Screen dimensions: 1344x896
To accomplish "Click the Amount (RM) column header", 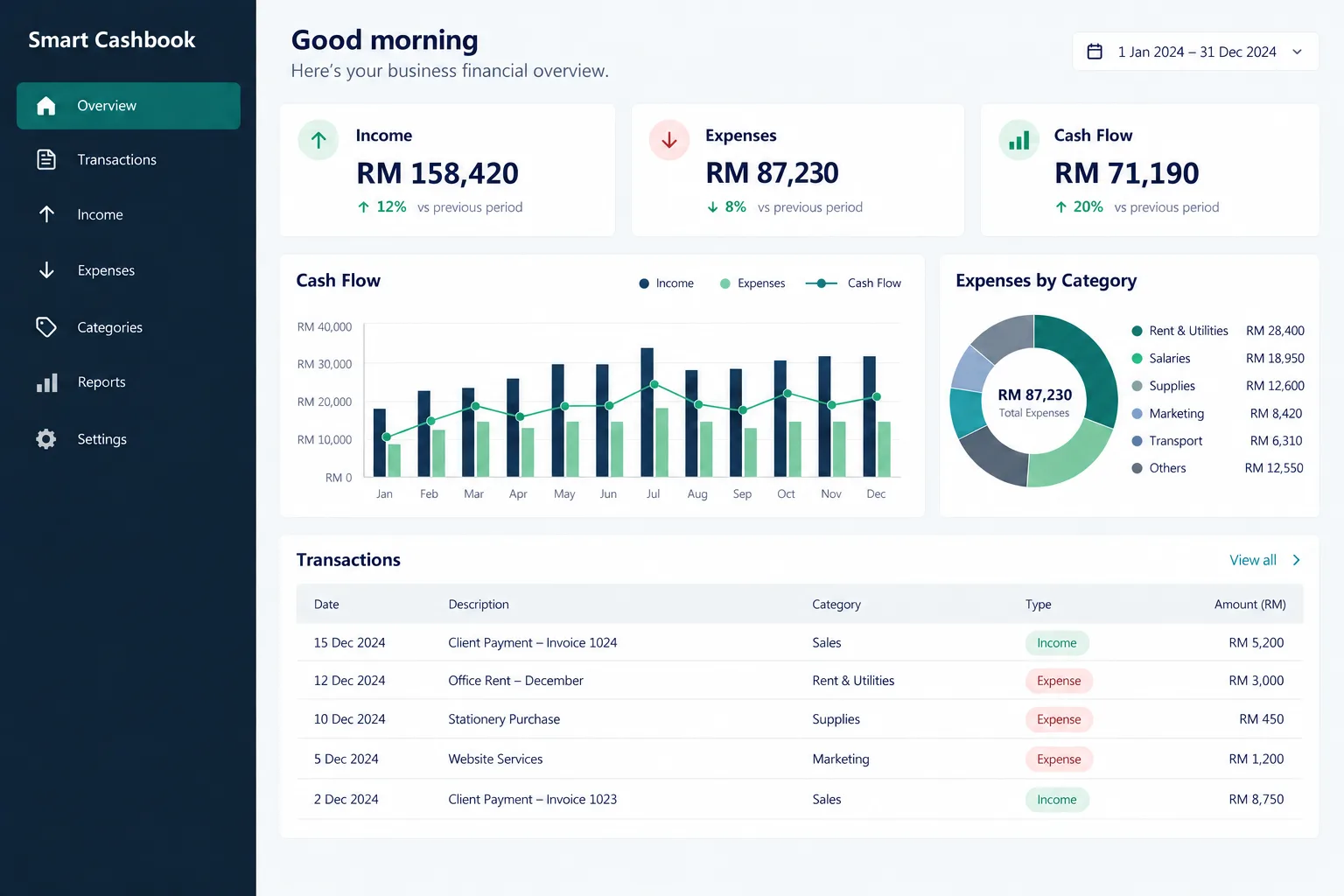I will tap(1250, 605).
